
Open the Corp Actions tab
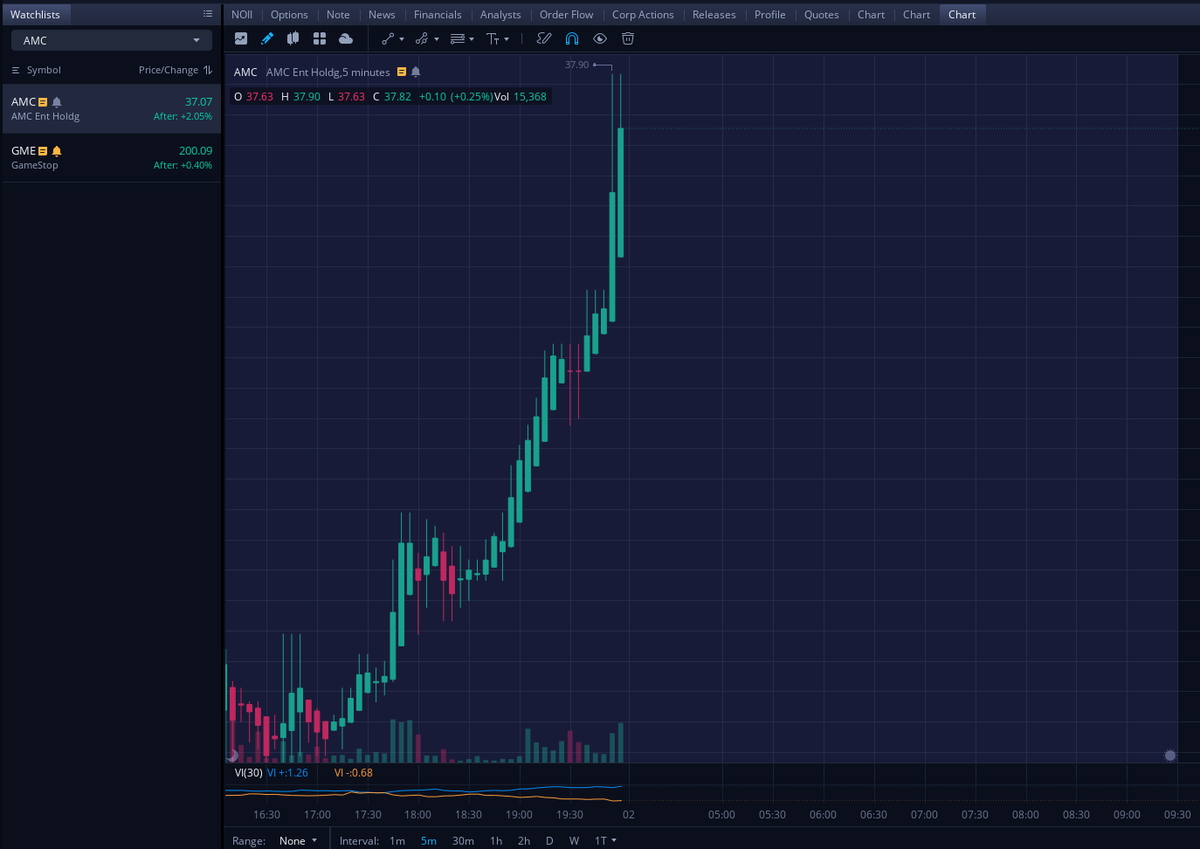tap(643, 15)
